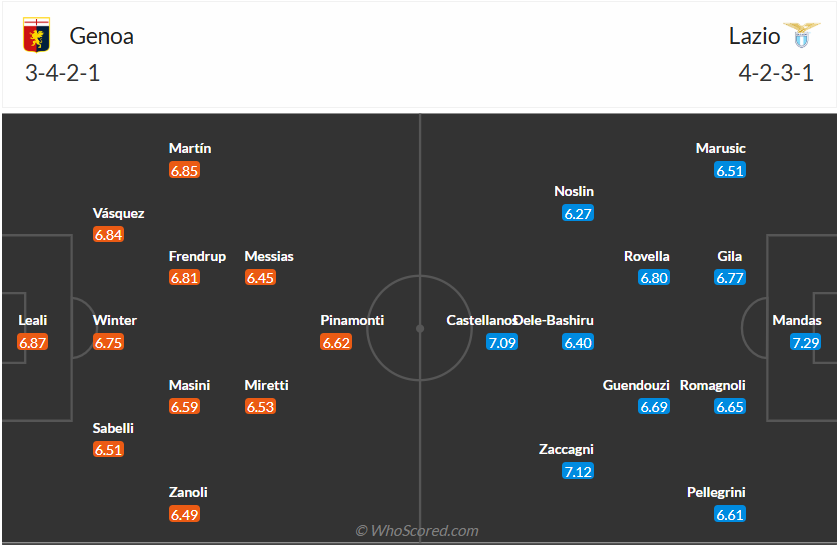Open the Genoa team name link
The height and width of the screenshot is (545, 839).
(101, 36)
